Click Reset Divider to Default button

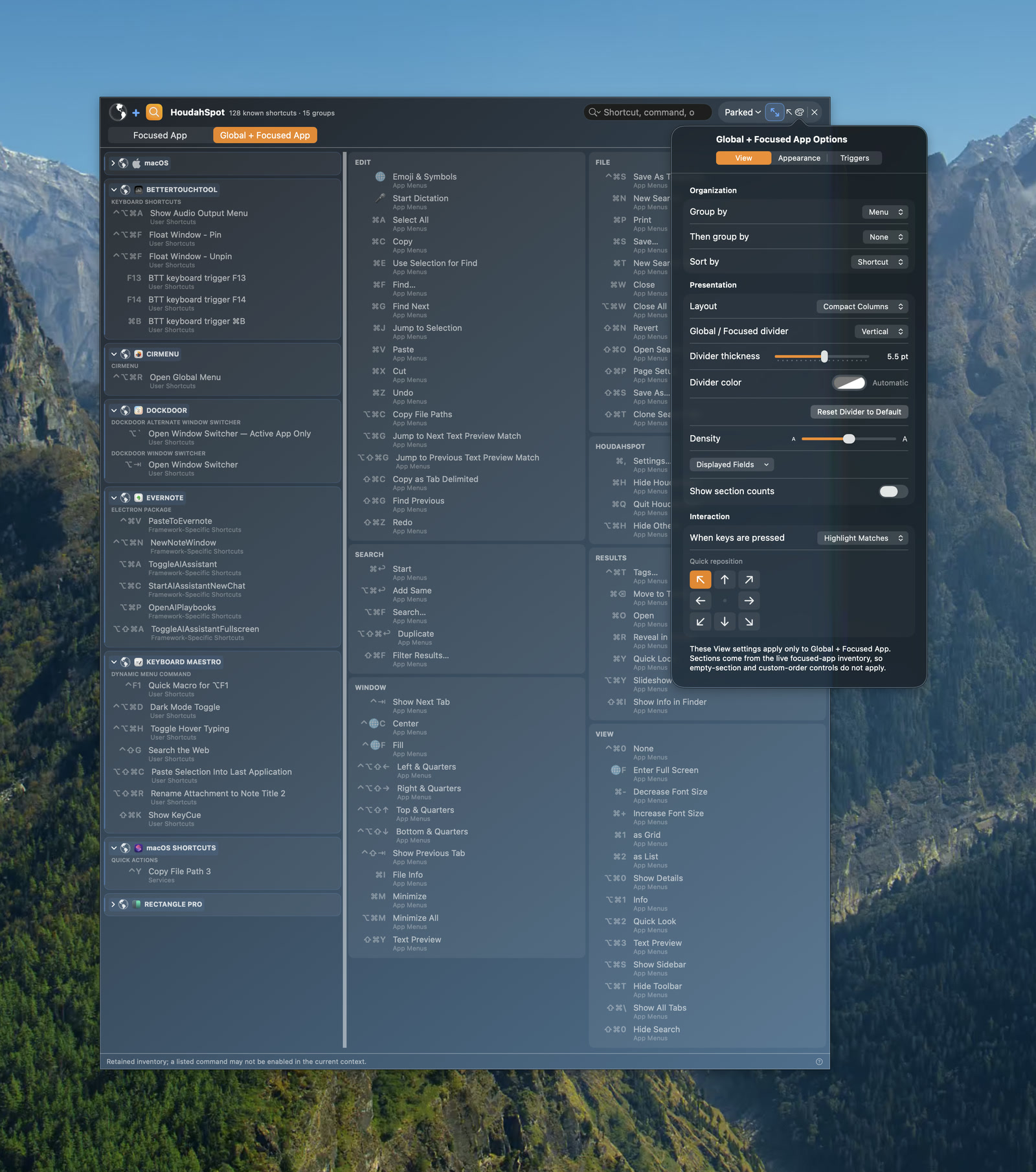pyautogui.click(x=859, y=412)
